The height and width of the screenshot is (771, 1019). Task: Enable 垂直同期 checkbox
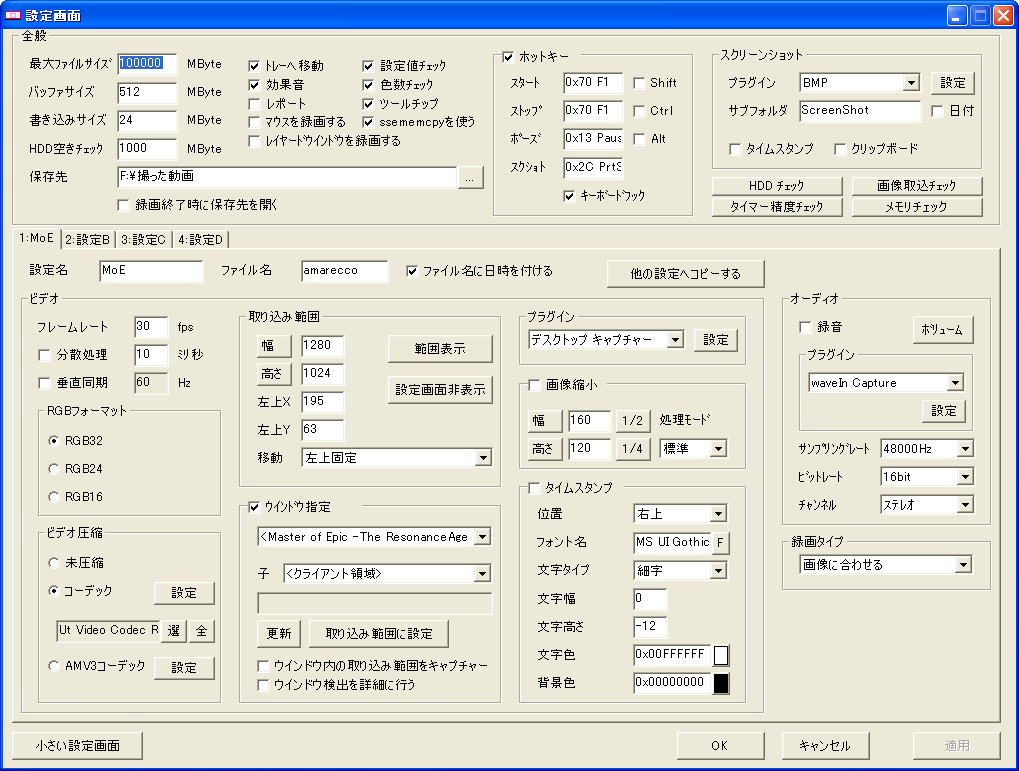click(44, 383)
